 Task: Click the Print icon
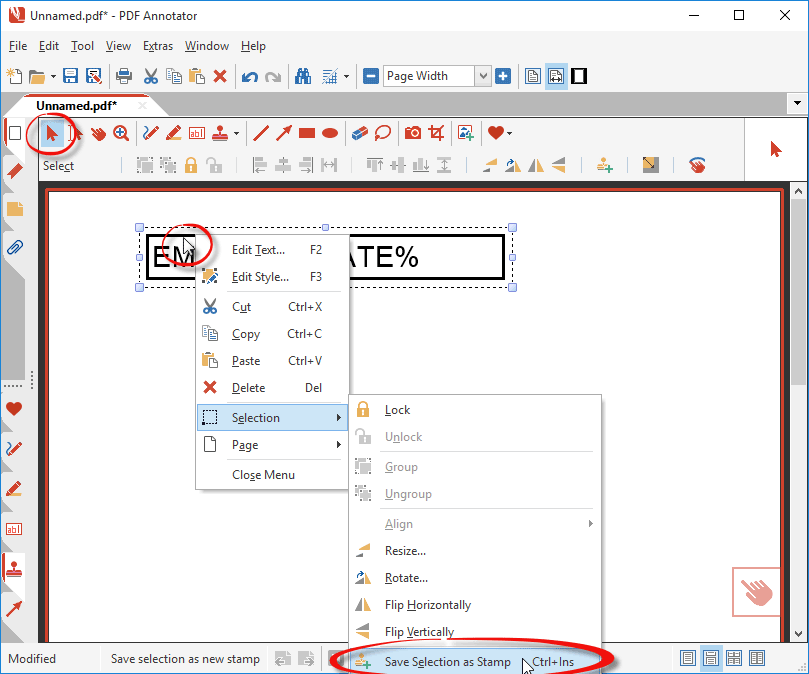point(124,76)
